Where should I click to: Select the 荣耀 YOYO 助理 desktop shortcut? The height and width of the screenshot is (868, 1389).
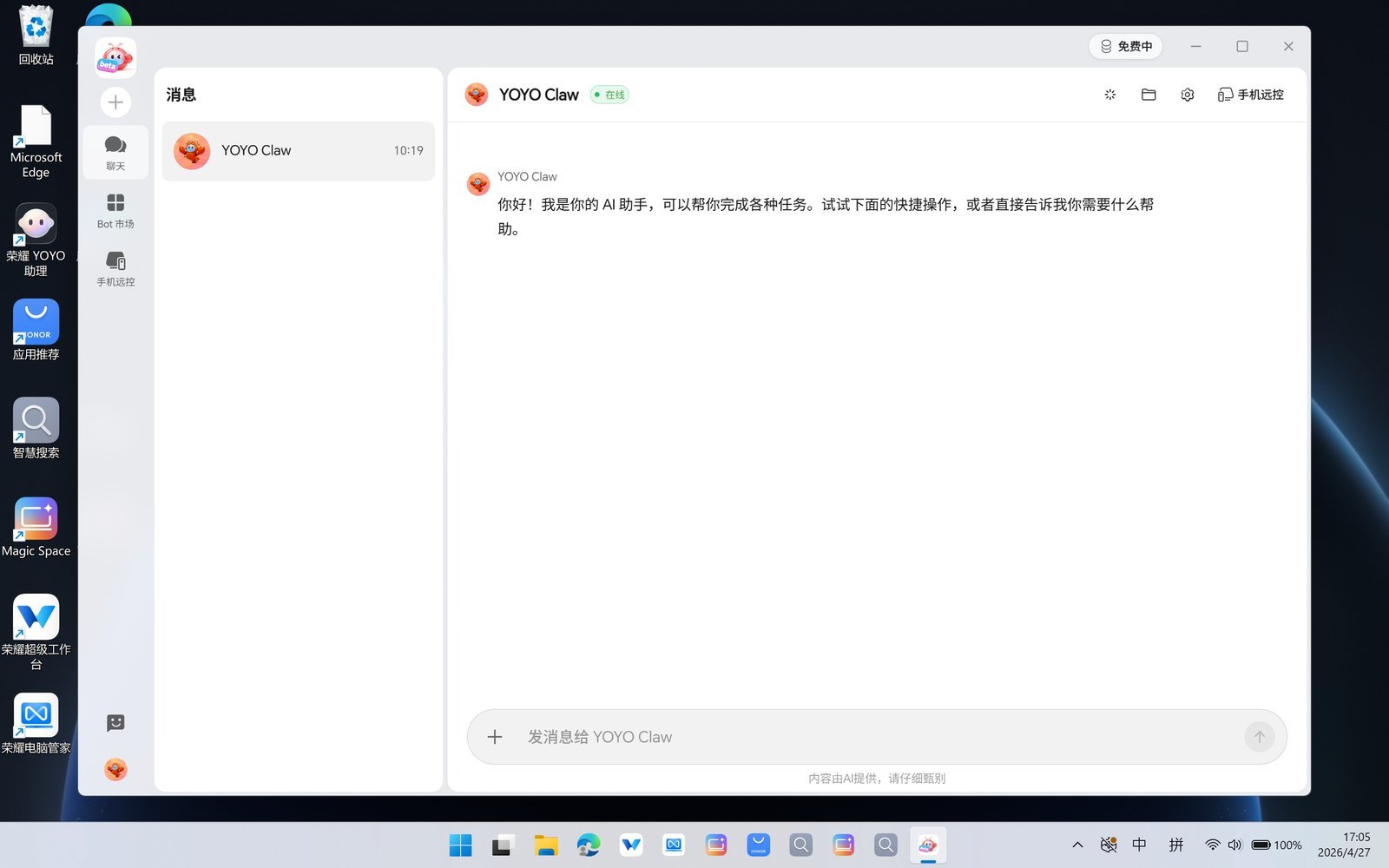click(36, 240)
